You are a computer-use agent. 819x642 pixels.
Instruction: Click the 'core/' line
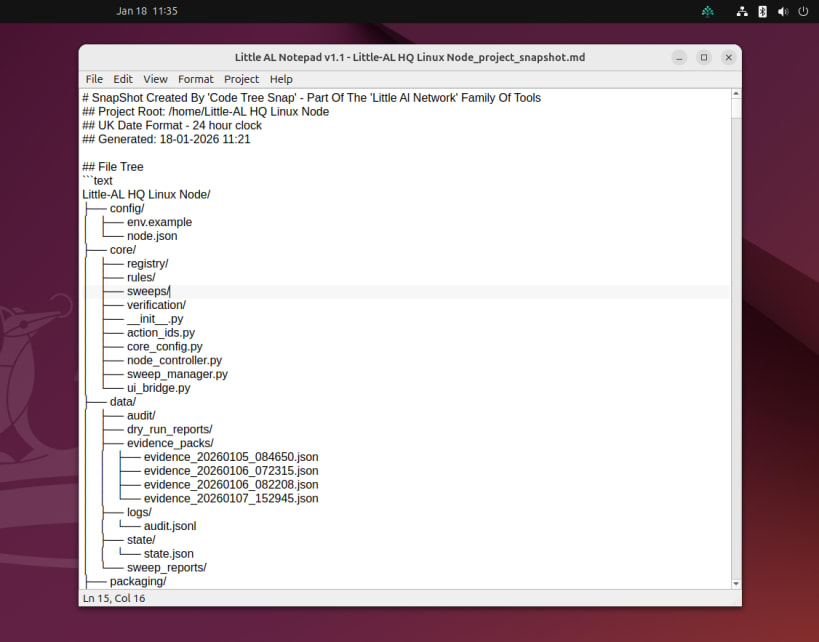coord(123,250)
